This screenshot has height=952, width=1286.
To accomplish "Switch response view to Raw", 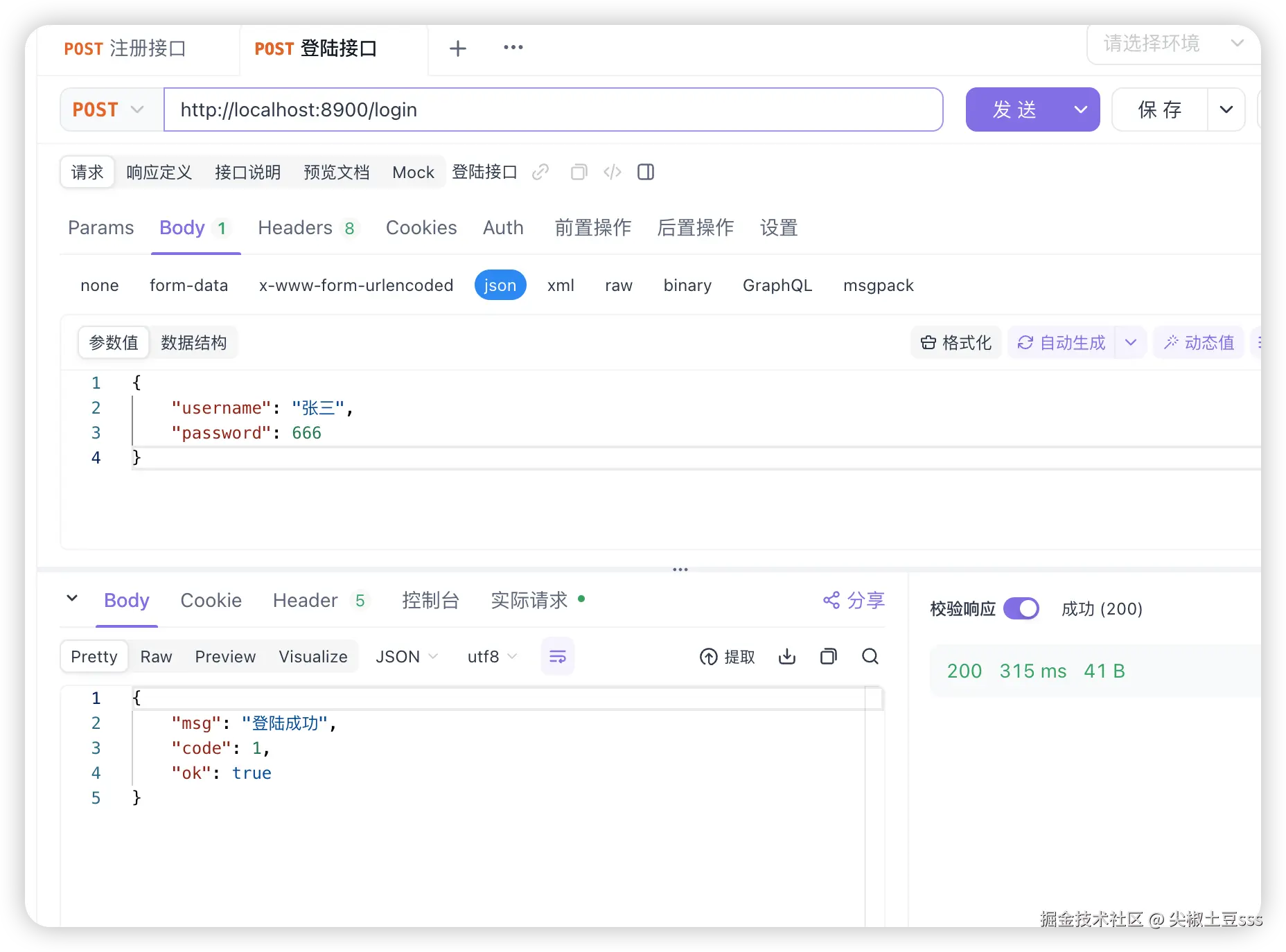I will pos(156,657).
